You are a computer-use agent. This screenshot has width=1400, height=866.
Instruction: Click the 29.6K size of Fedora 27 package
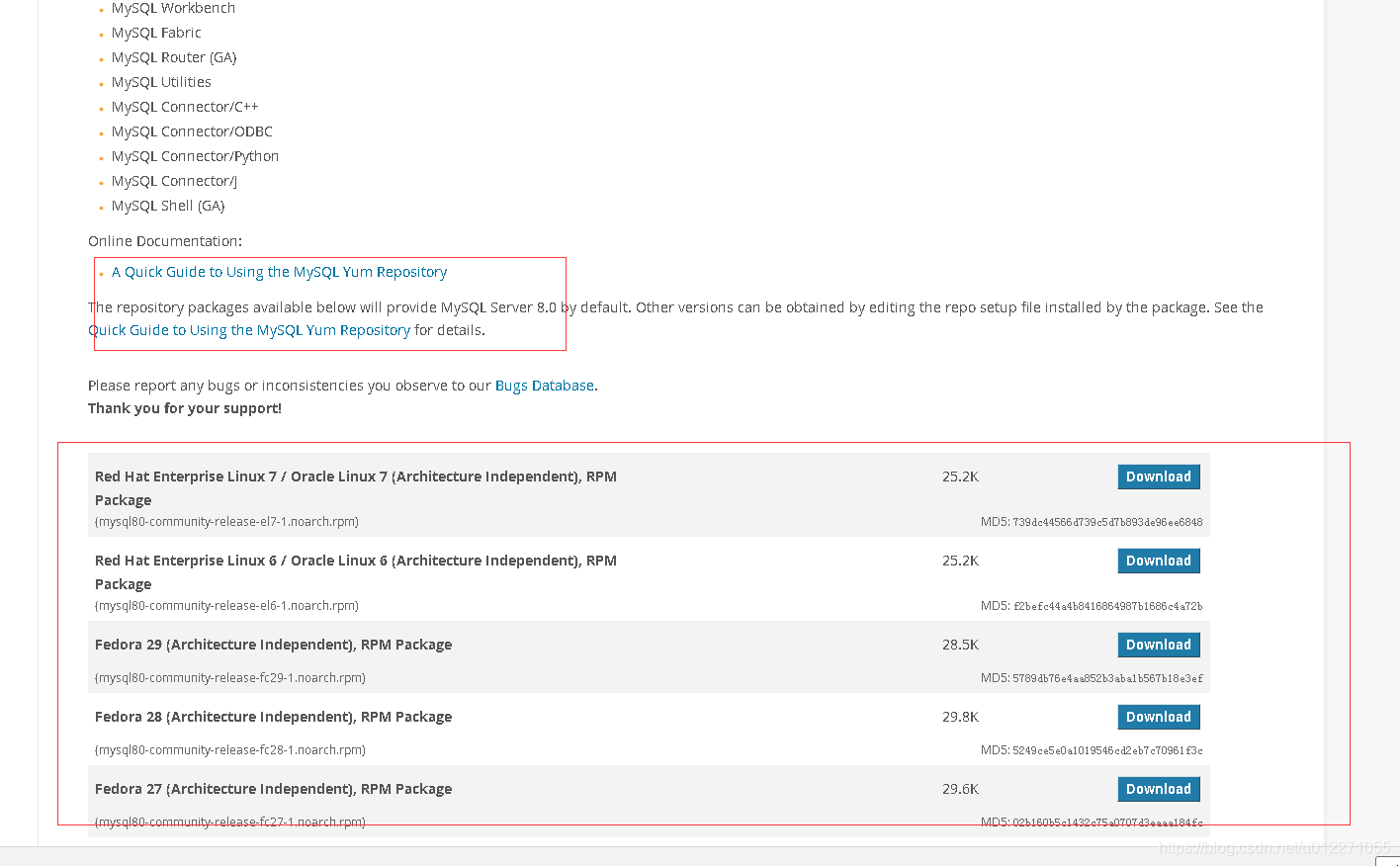(960, 789)
